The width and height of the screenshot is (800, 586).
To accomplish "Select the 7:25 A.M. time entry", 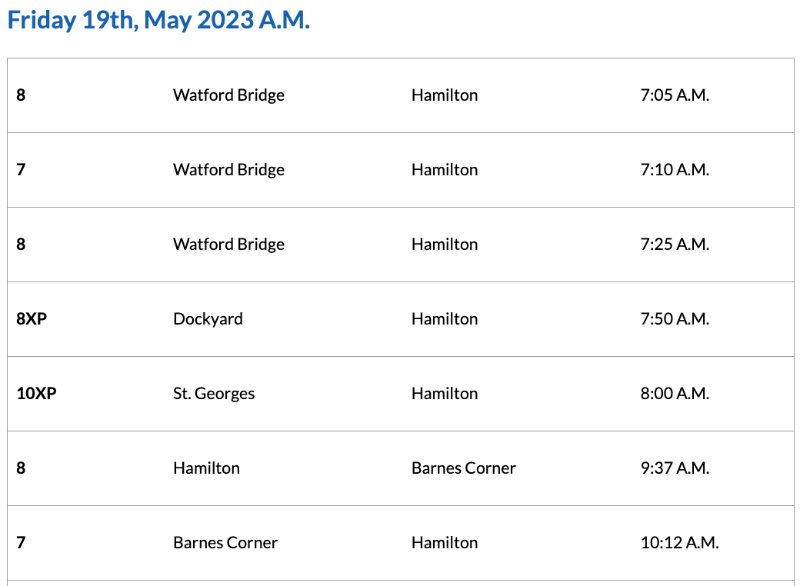I will (674, 244).
